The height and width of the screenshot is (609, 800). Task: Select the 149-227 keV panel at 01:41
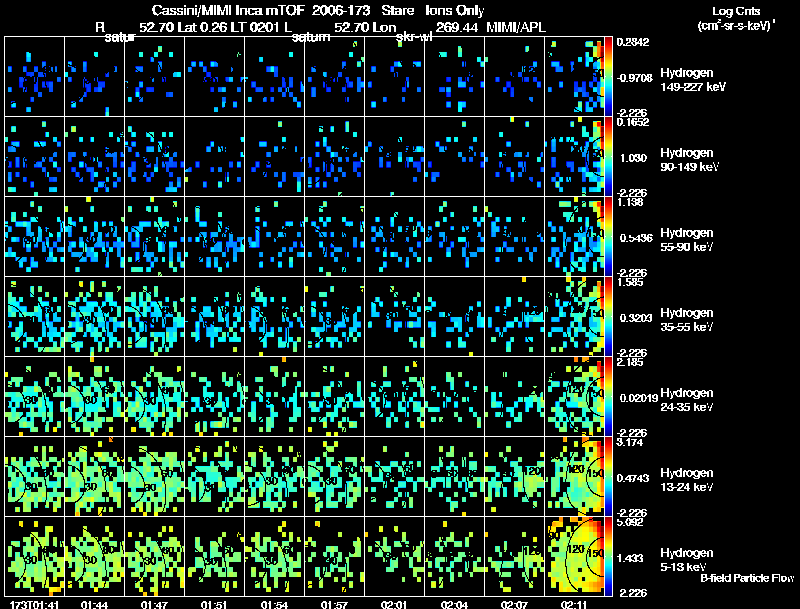coord(34,77)
